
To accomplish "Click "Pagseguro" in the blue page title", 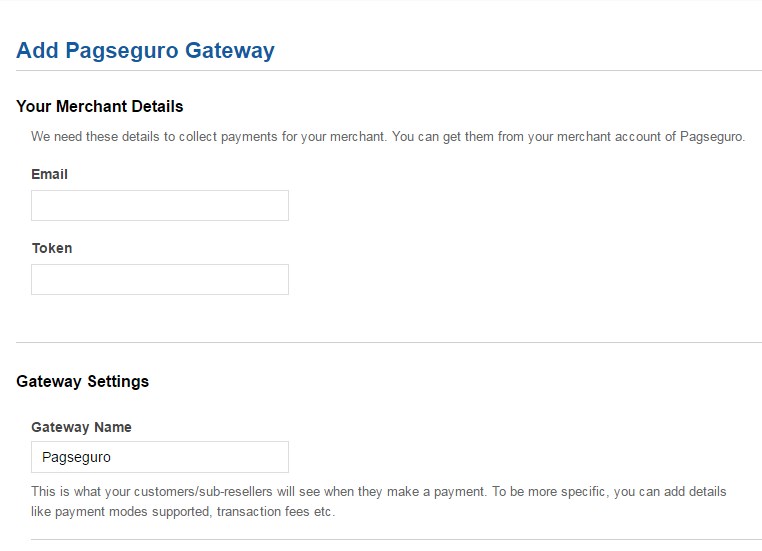I will tap(122, 50).
